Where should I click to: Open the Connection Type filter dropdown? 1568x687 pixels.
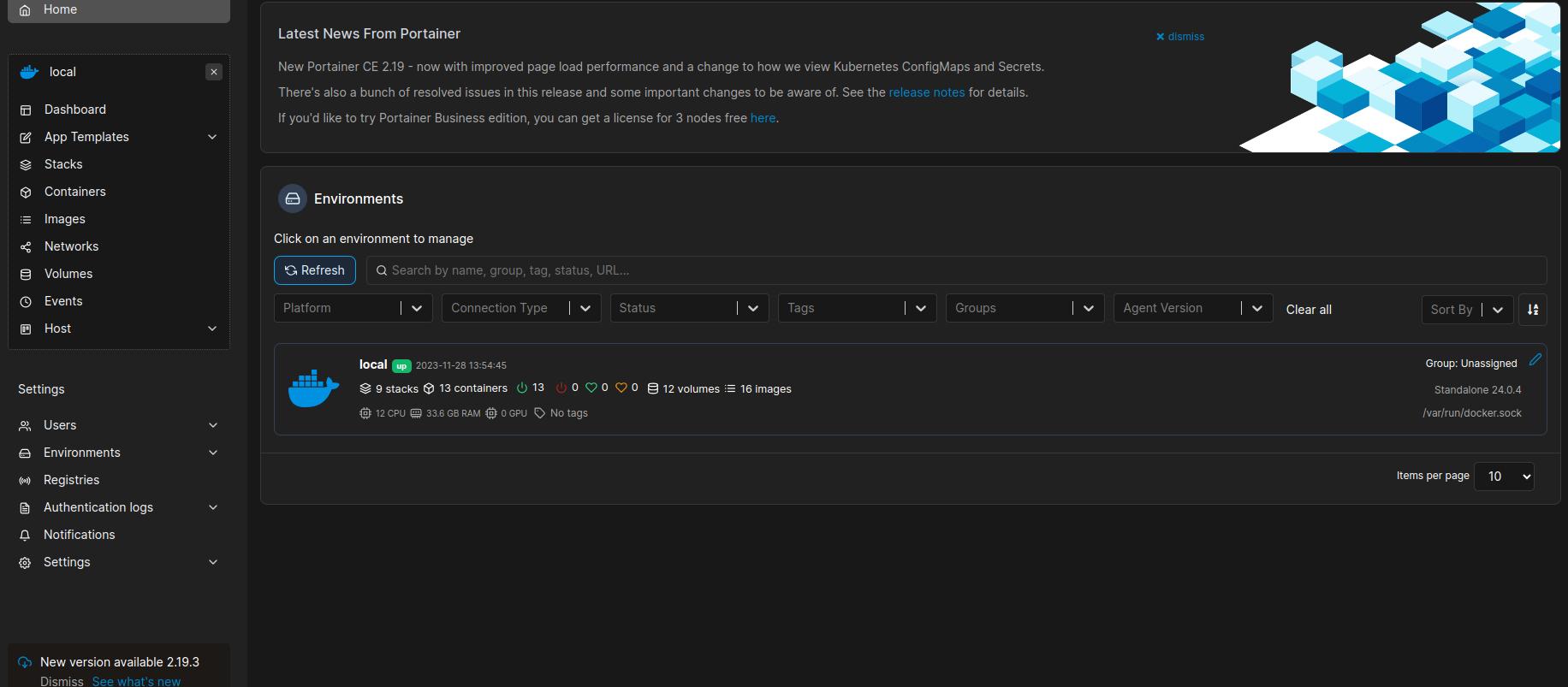(520, 308)
